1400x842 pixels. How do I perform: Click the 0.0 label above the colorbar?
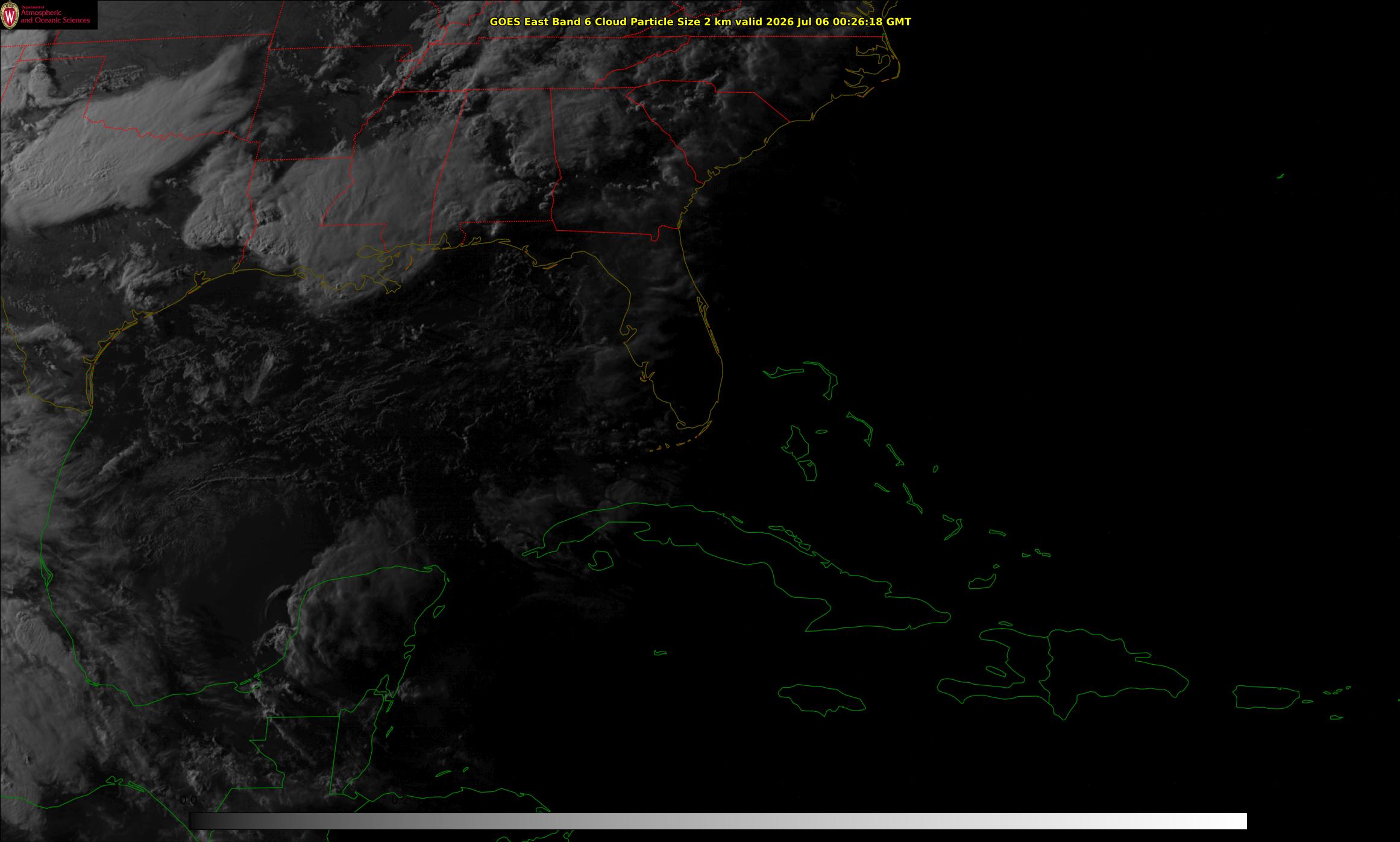coord(189,800)
